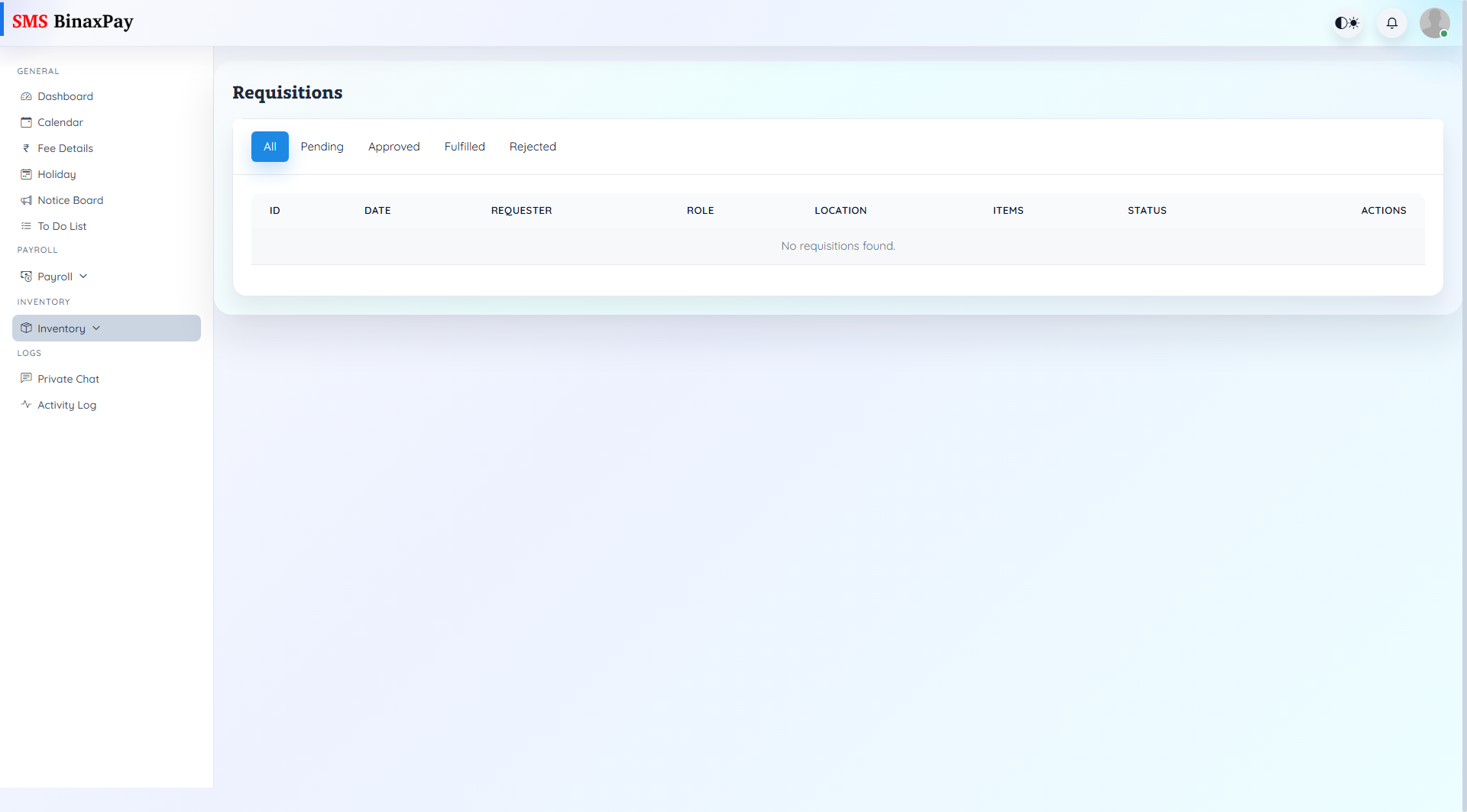The image size is (1467, 812).
Task: Open the notifications bell
Action: 1391,23
